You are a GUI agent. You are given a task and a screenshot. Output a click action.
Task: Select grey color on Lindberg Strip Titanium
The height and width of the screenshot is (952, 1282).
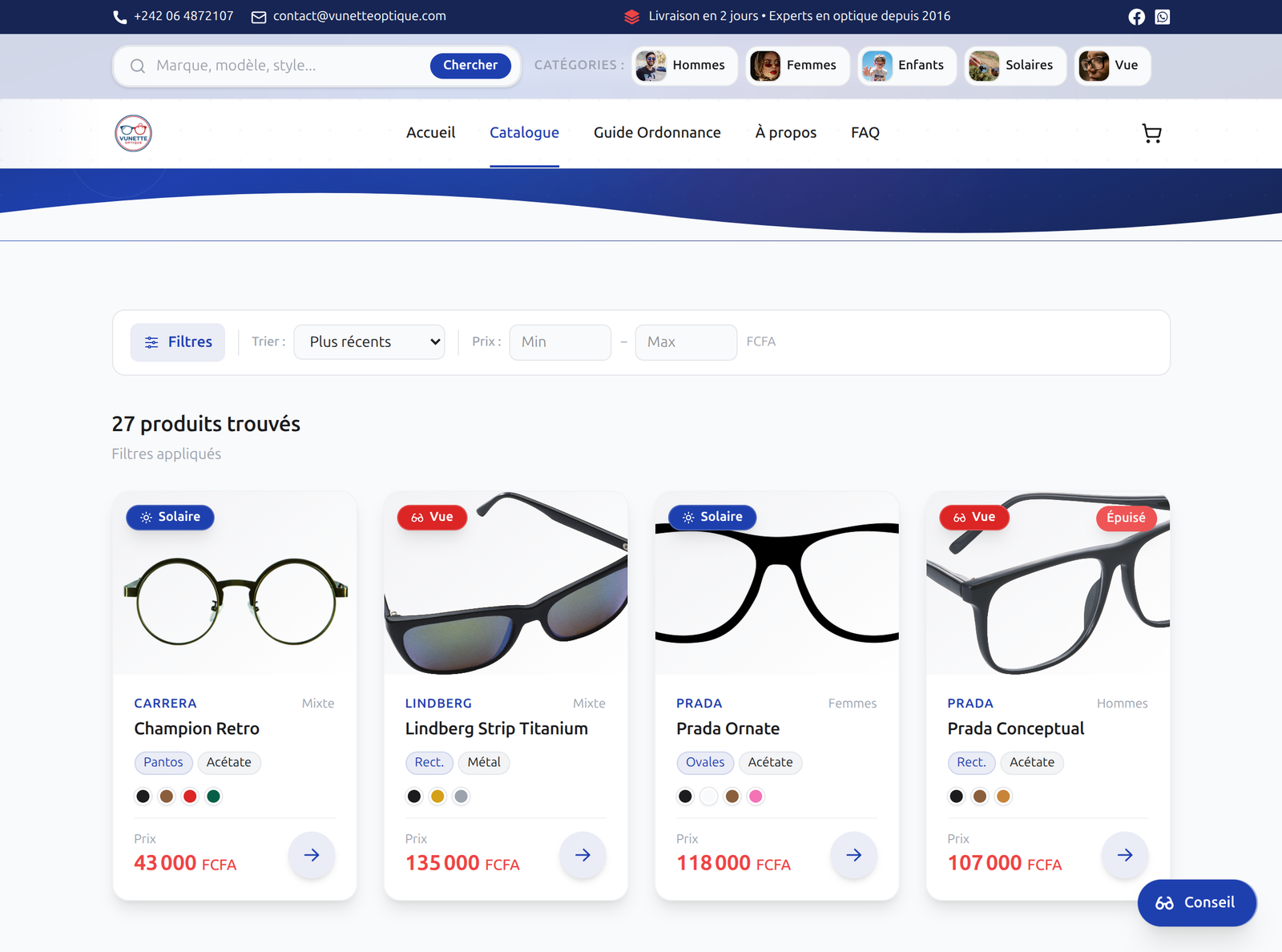click(x=461, y=797)
